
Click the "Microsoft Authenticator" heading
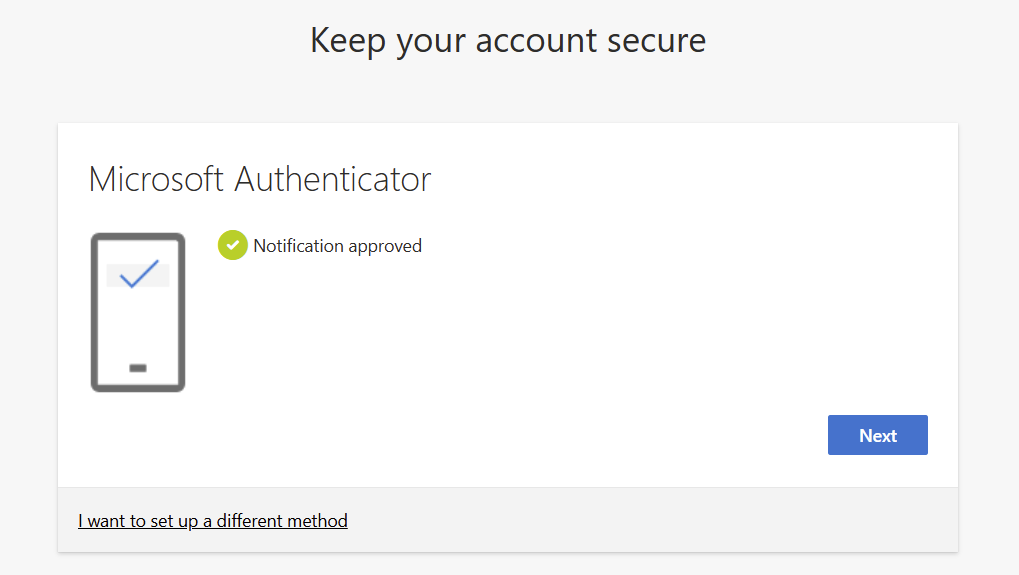pos(260,179)
